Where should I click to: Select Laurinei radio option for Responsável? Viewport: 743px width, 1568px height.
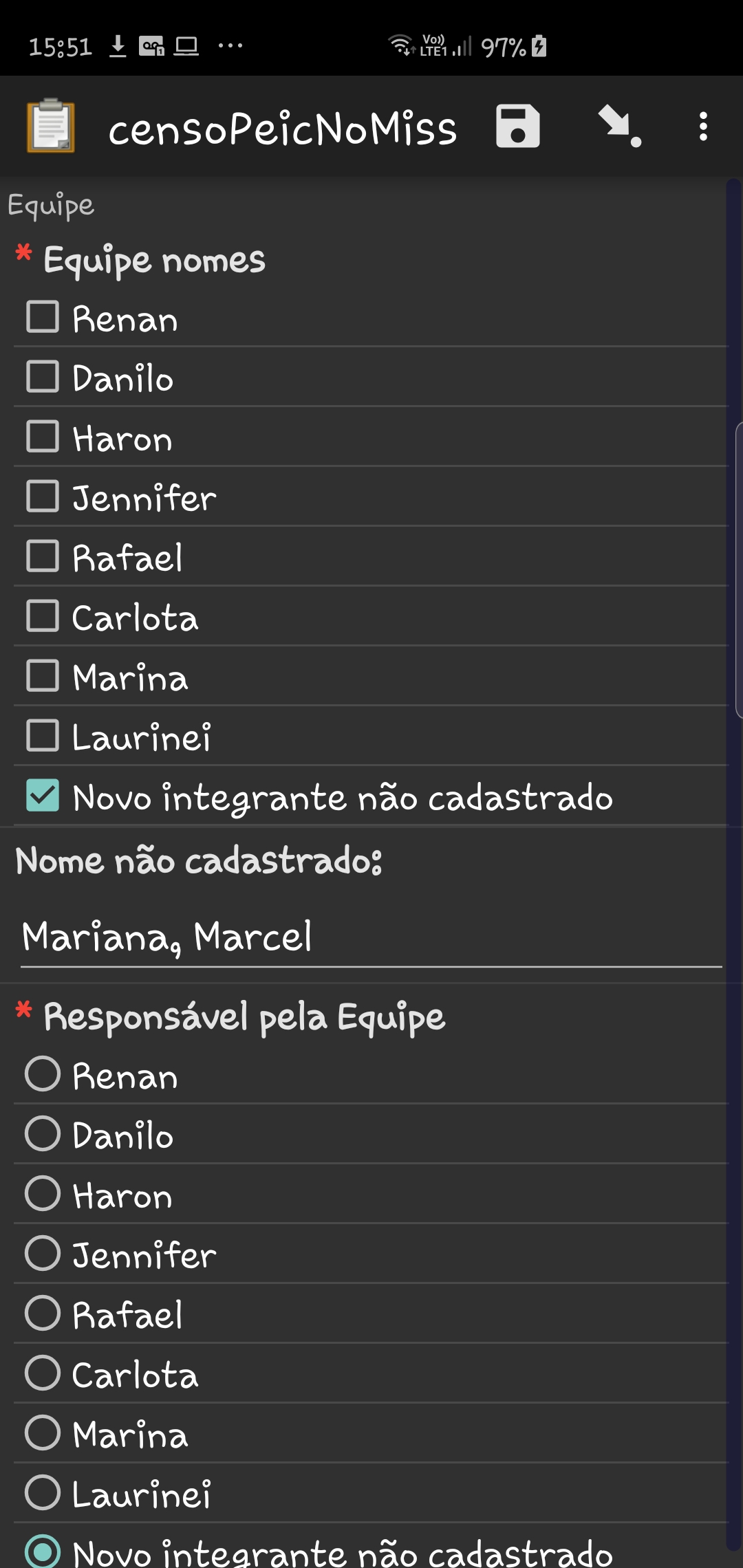click(43, 1492)
